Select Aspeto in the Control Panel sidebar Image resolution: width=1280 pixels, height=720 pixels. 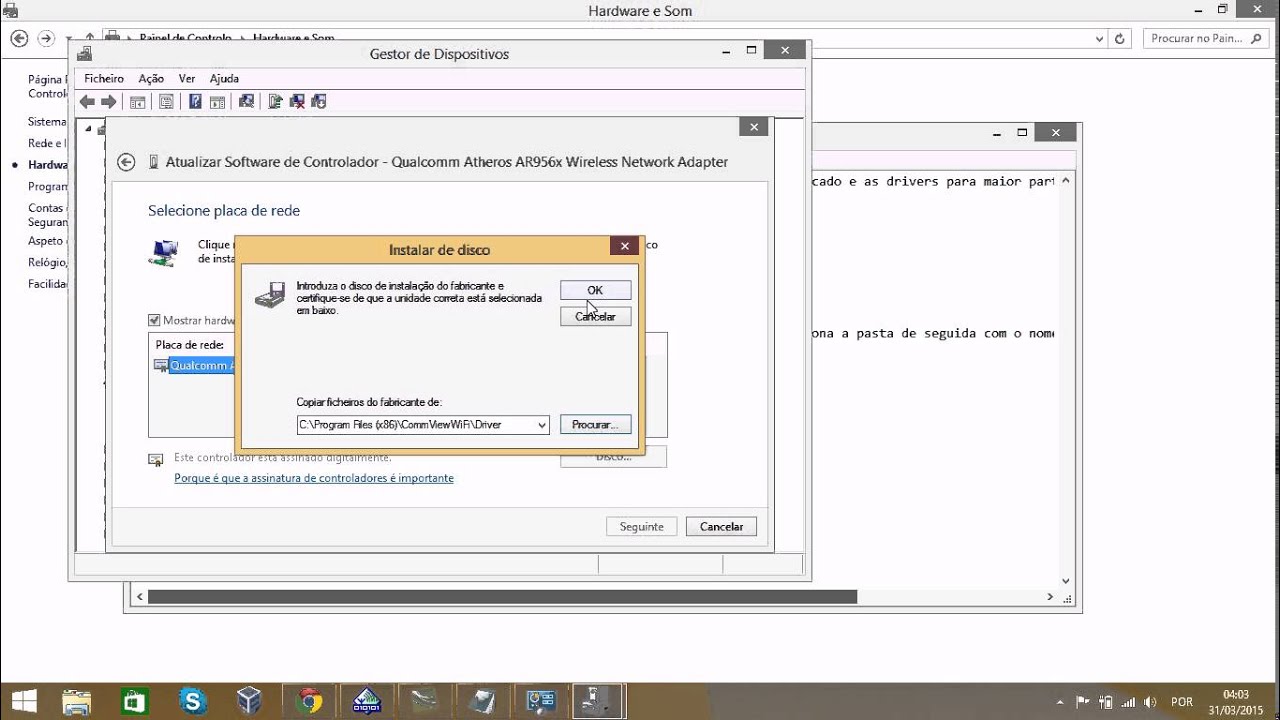pos(47,241)
